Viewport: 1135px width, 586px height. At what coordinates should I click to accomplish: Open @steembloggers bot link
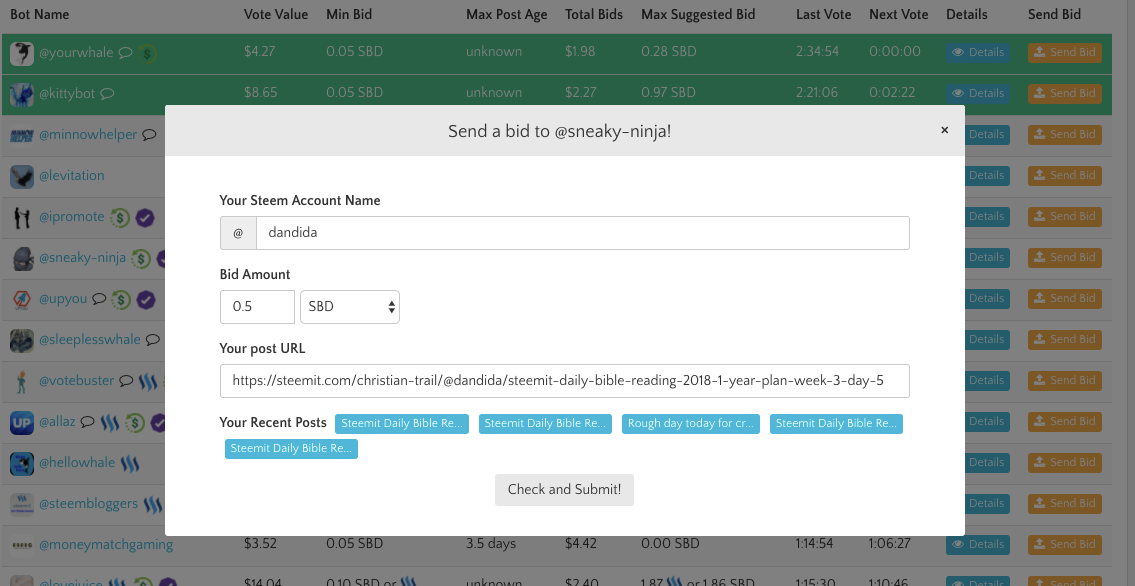(x=88, y=504)
